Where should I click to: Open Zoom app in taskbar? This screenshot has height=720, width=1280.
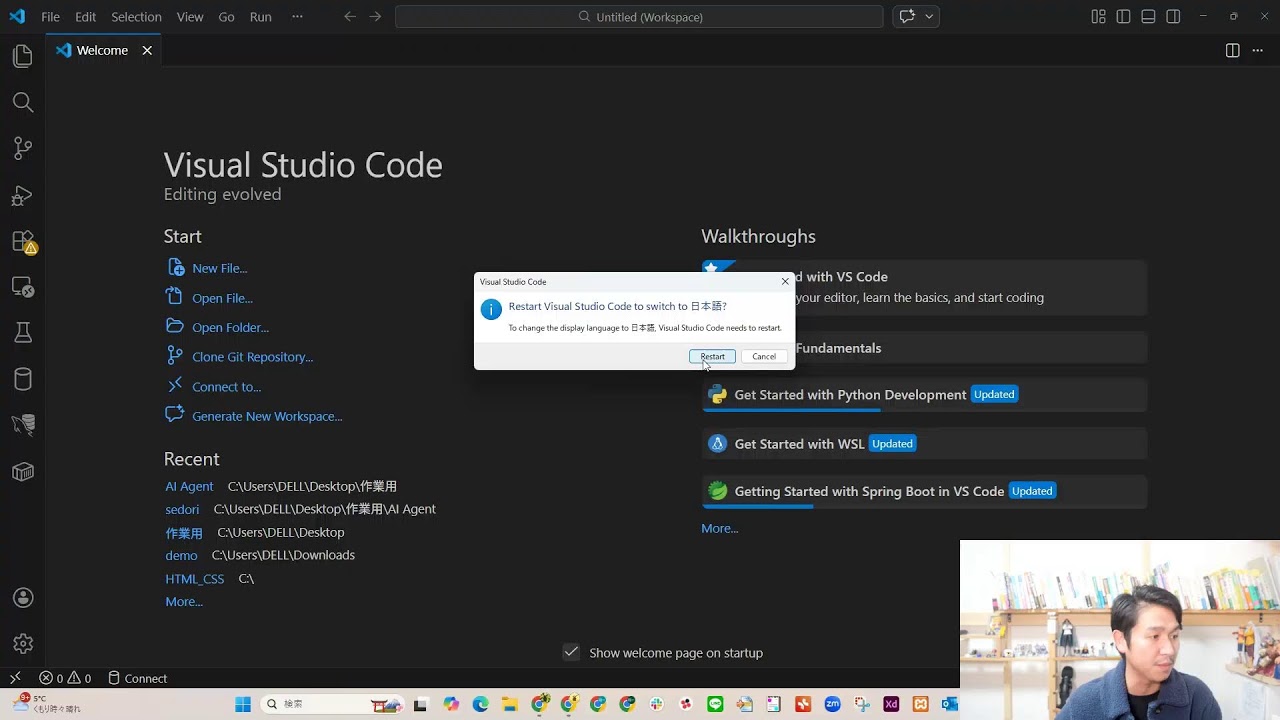click(832, 704)
